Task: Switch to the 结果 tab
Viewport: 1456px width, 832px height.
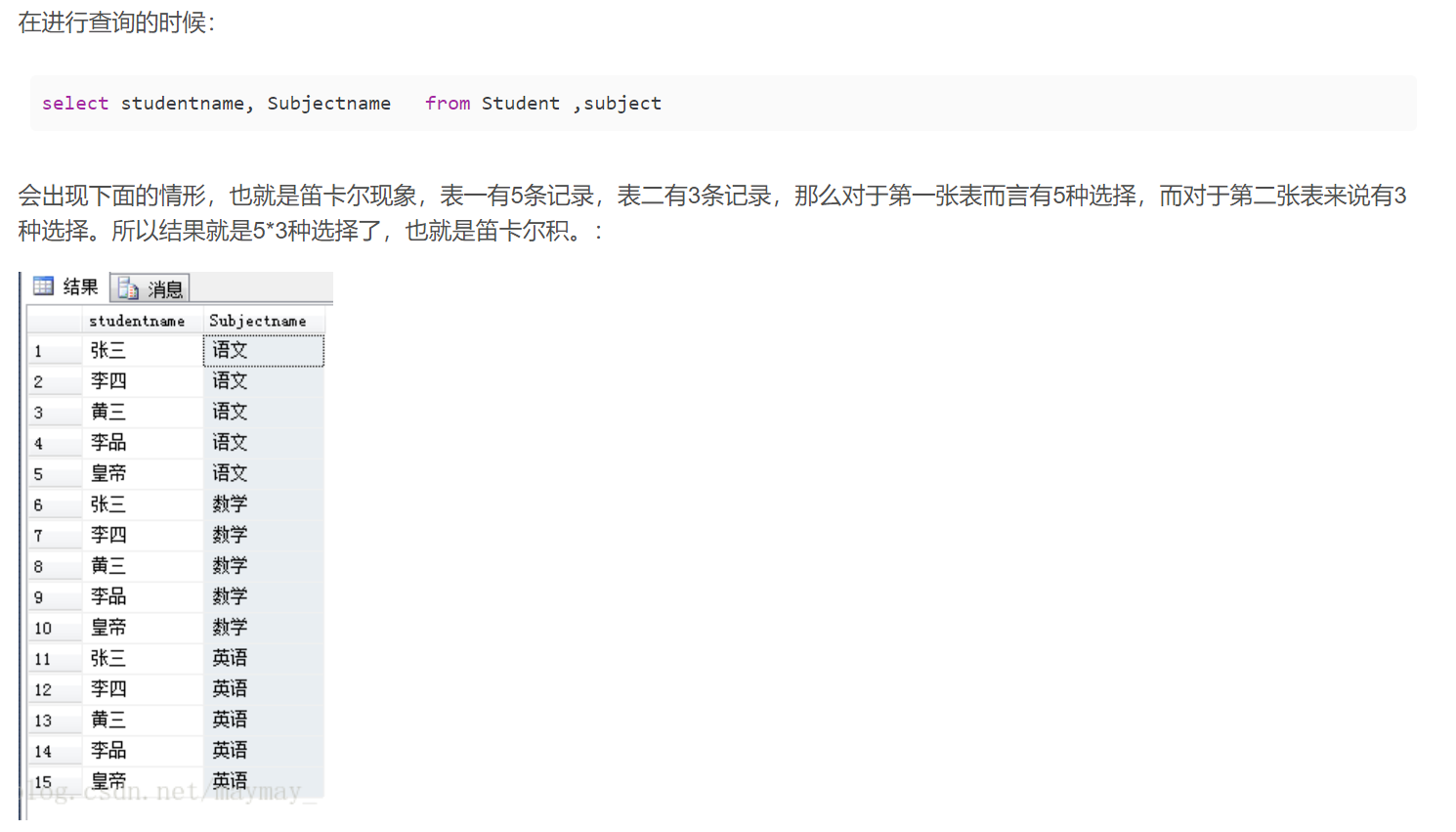Action: (x=66, y=286)
